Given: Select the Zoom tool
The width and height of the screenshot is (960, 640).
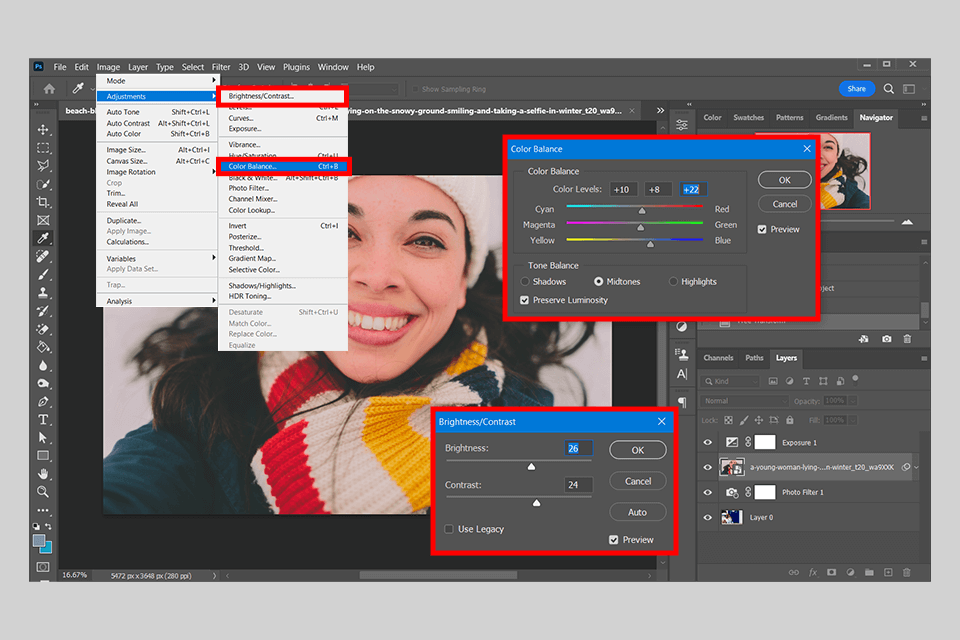Looking at the screenshot, I should coord(43,491).
